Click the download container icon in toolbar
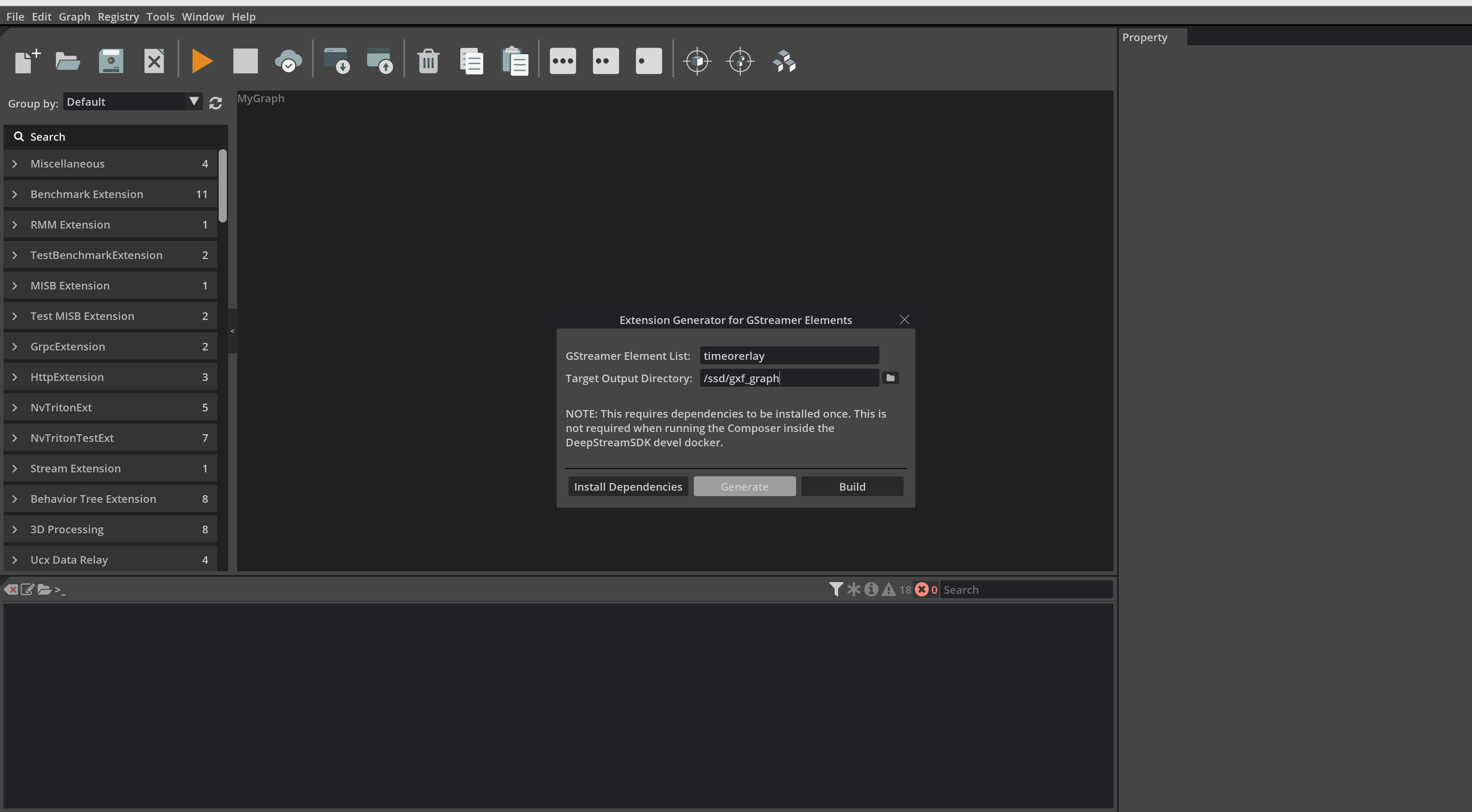The height and width of the screenshot is (812, 1472). 337,61
